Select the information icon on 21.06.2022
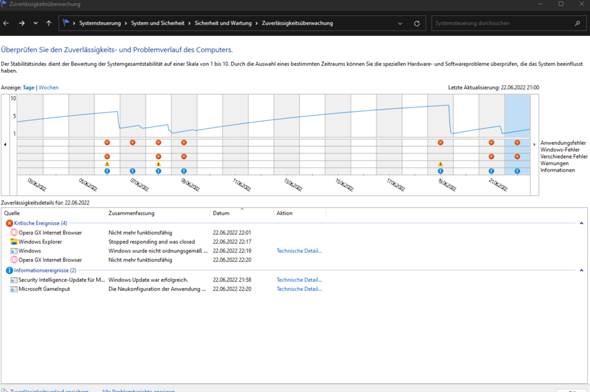The width and height of the screenshot is (590, 392). 491,171
